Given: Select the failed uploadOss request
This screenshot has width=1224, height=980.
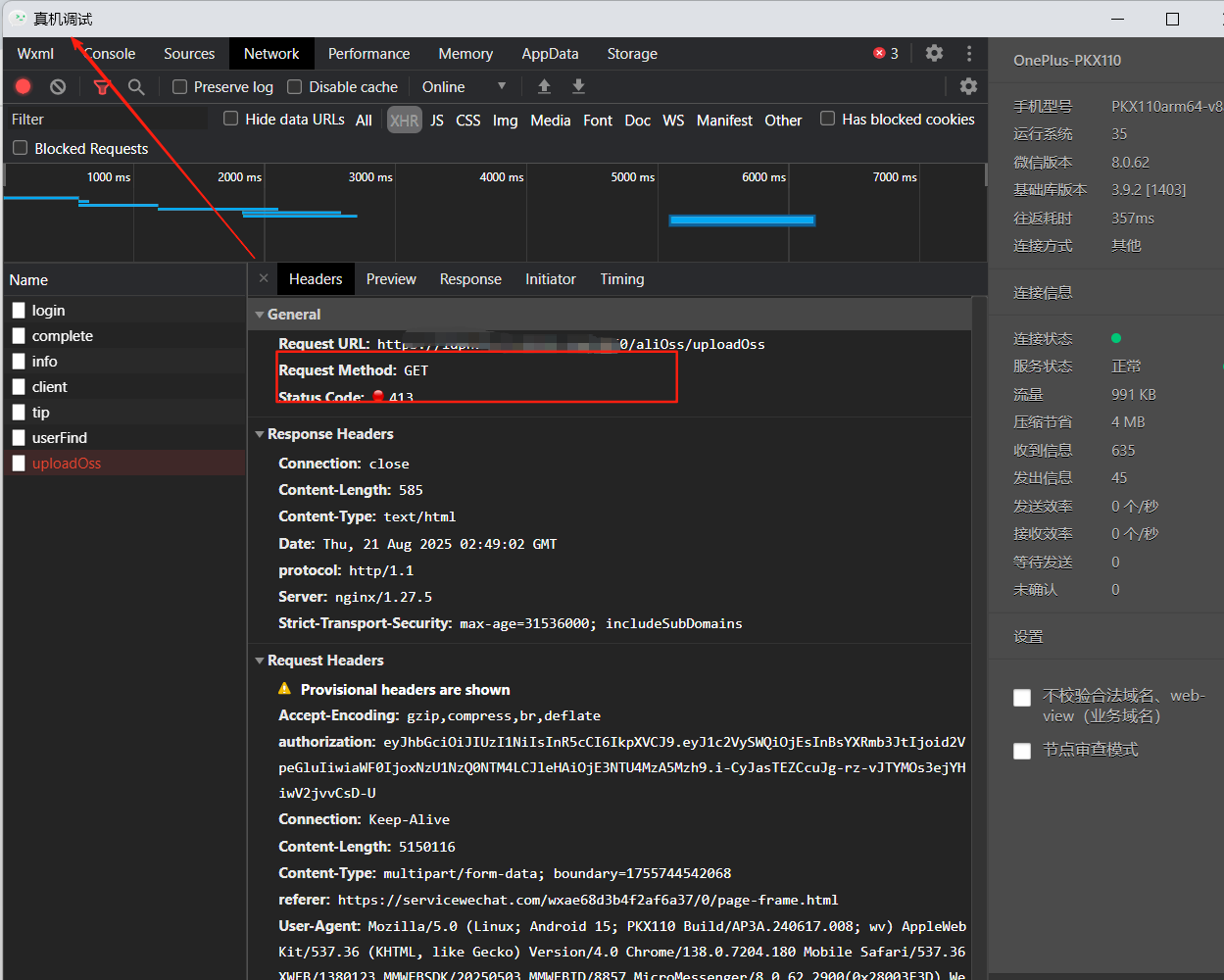Looking at the screenshot, I should (x=124, y=464).
